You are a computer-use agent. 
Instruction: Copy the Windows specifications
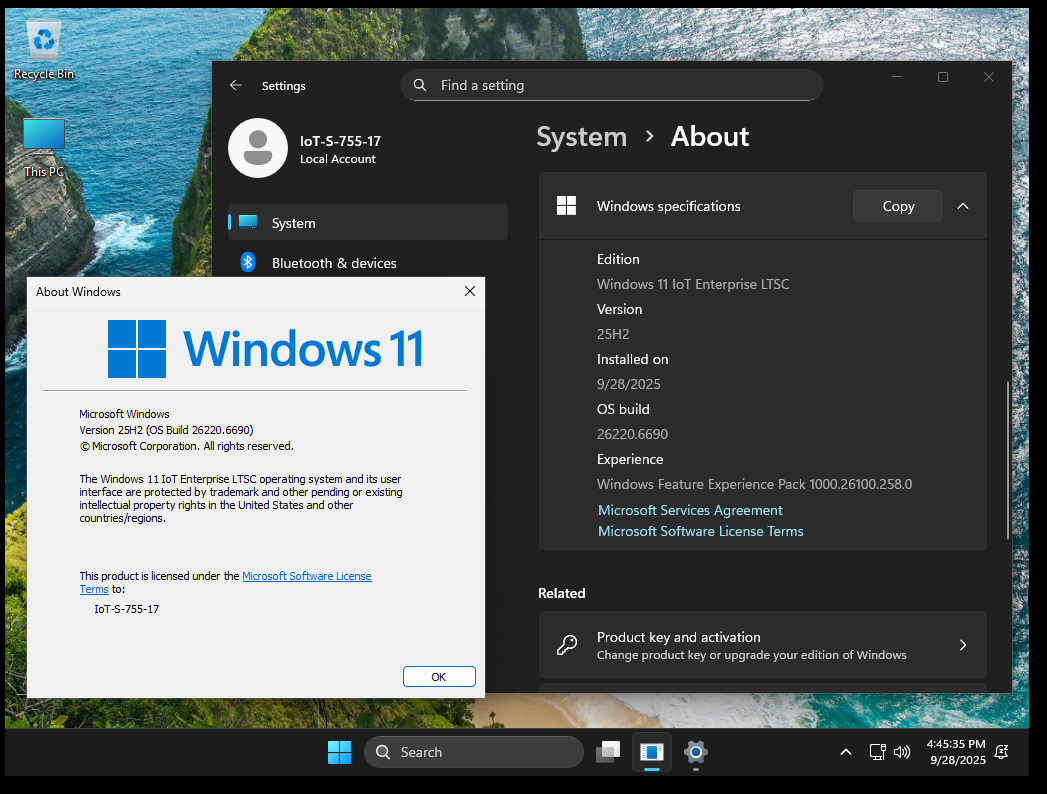[898, 206]
